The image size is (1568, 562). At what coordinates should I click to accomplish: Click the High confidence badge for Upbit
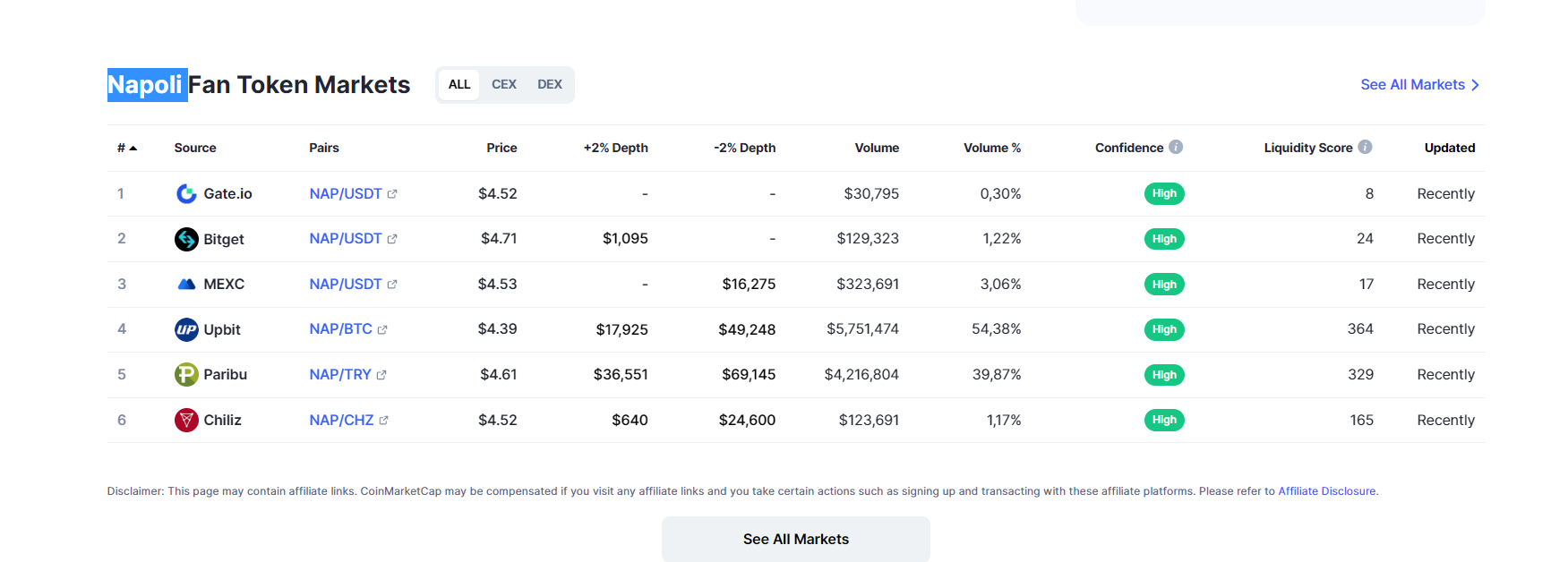point(1164,329)
